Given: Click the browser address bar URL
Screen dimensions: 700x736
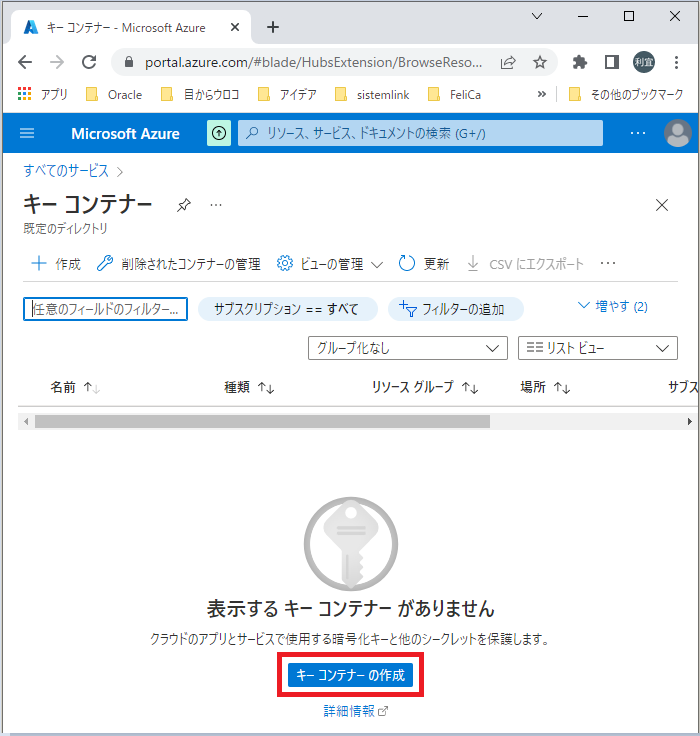Looking at the screenshot, I should tap(313, 62).
